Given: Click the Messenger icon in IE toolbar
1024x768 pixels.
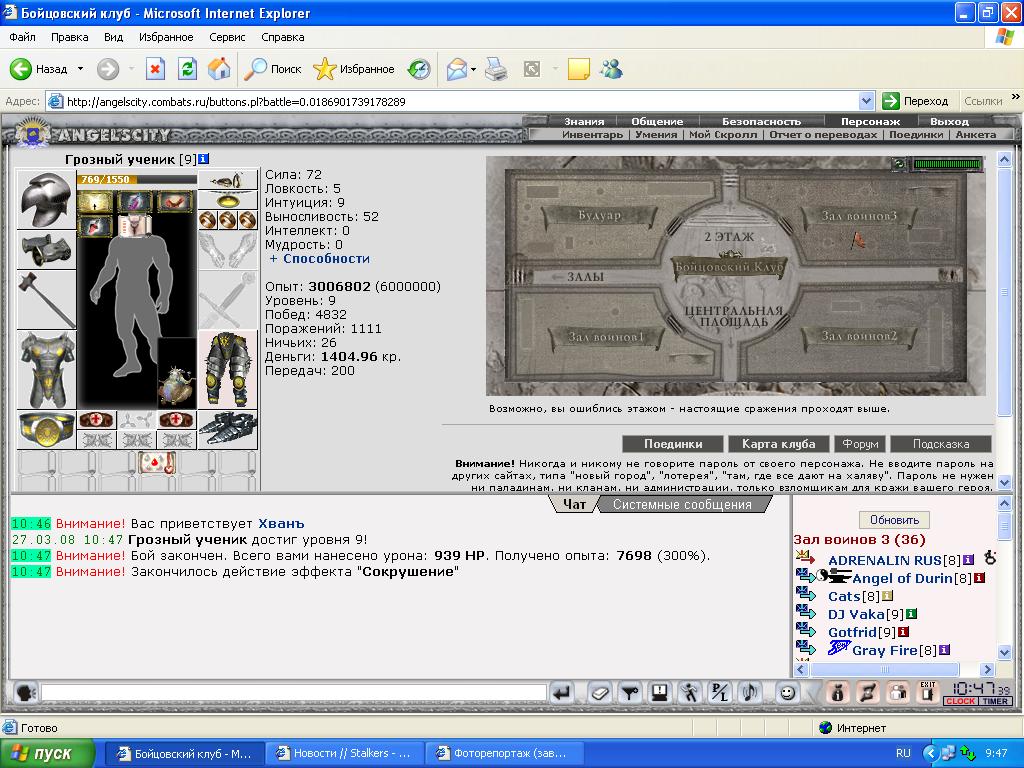Looking at the screenshot, I should tap(612, 69).
